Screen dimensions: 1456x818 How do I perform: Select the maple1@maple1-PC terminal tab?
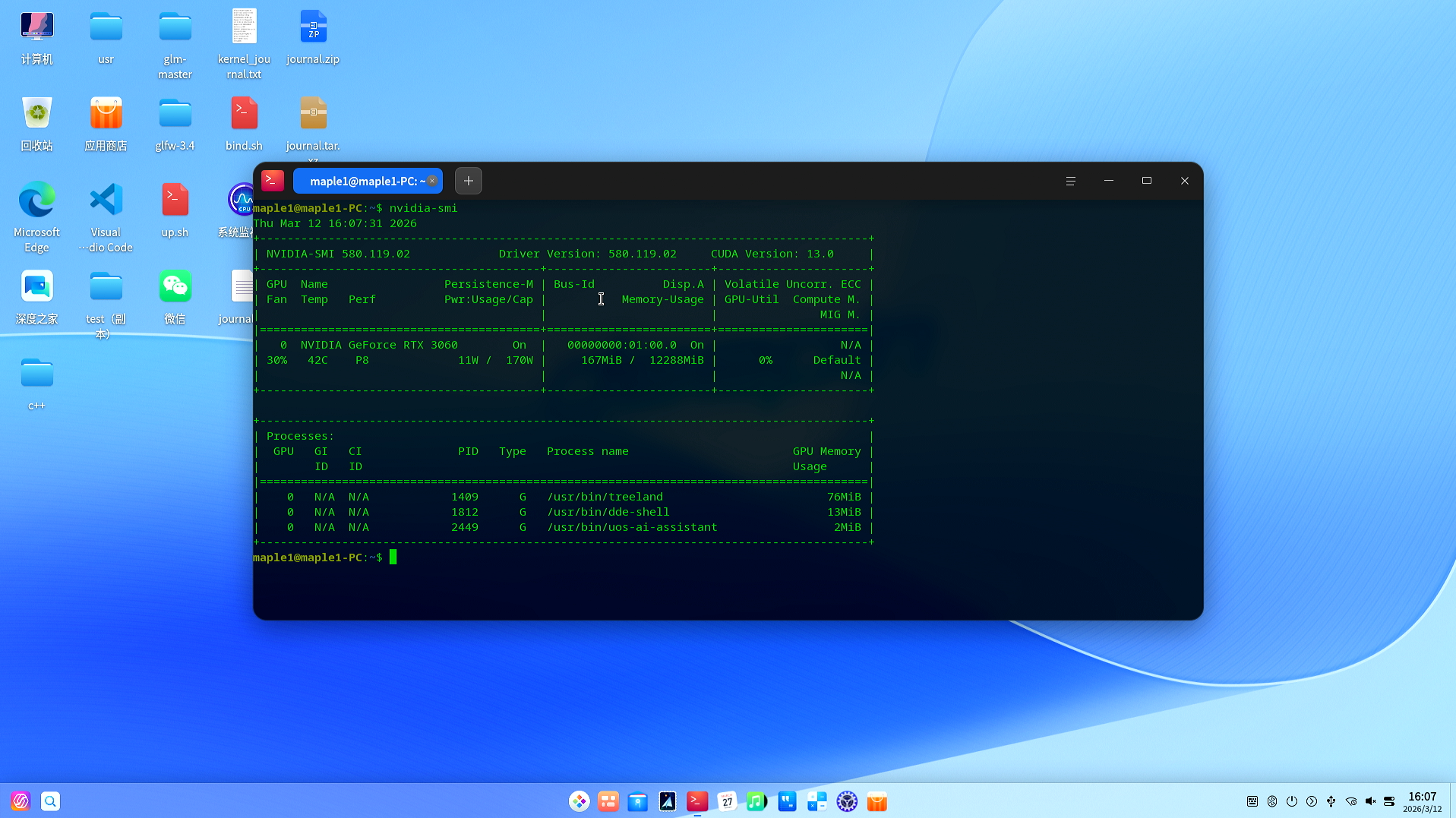[363, 181]
